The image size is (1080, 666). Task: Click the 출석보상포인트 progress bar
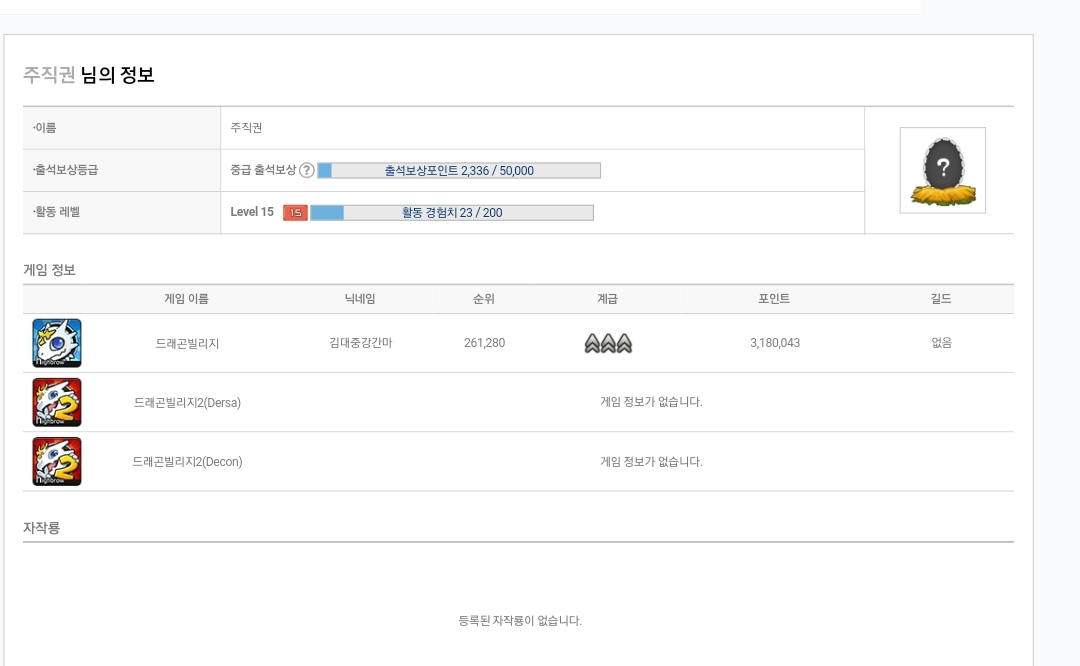pyautogui.click(x=459, y=171)
